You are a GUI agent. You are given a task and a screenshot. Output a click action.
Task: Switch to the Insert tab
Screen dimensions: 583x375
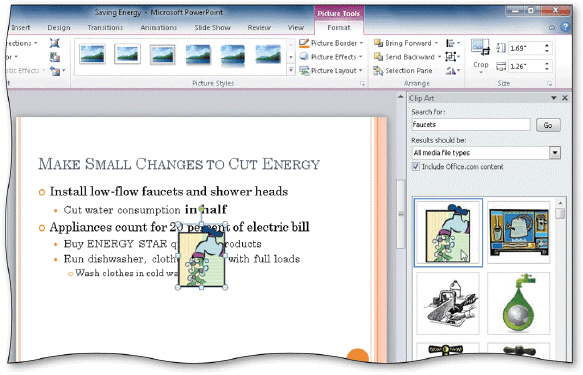(x=21, y=28)
